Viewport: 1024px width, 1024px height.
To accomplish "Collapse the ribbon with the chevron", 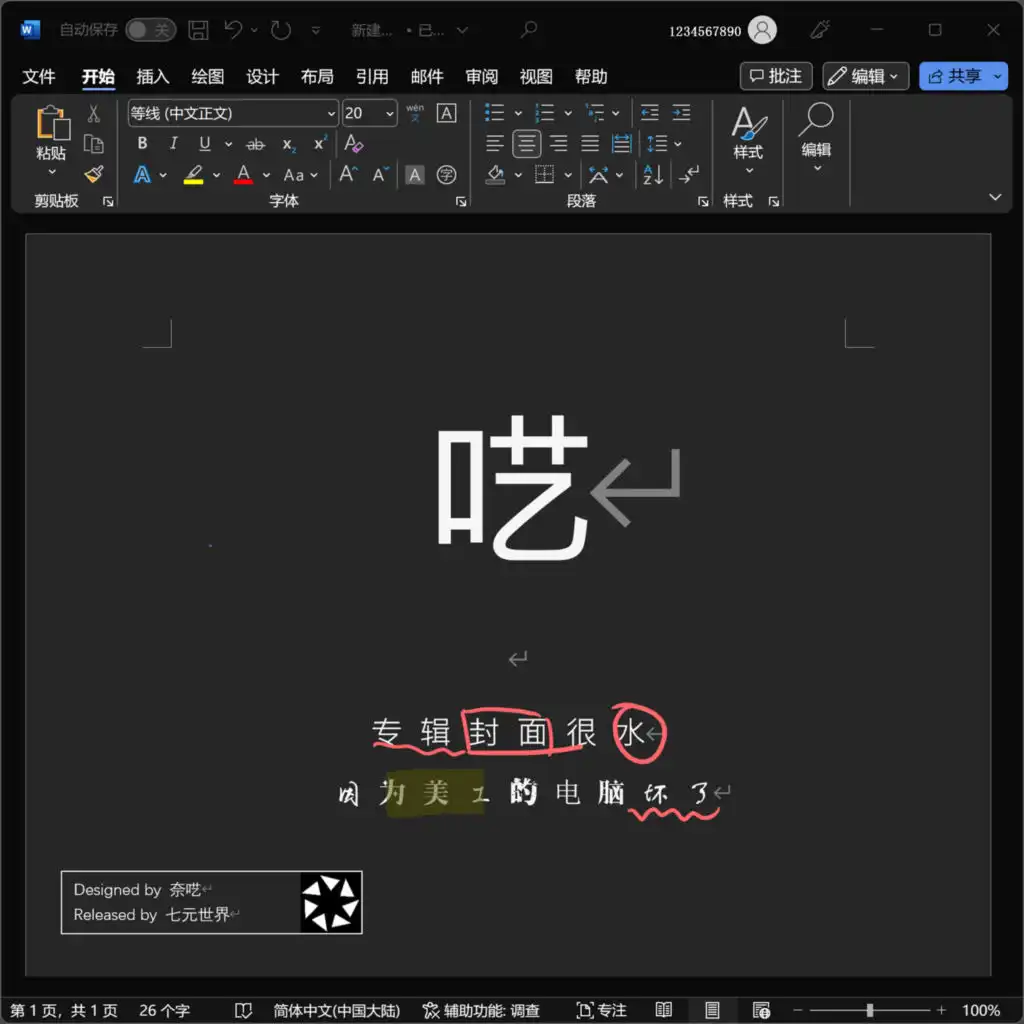I will [x=995, y=197].
